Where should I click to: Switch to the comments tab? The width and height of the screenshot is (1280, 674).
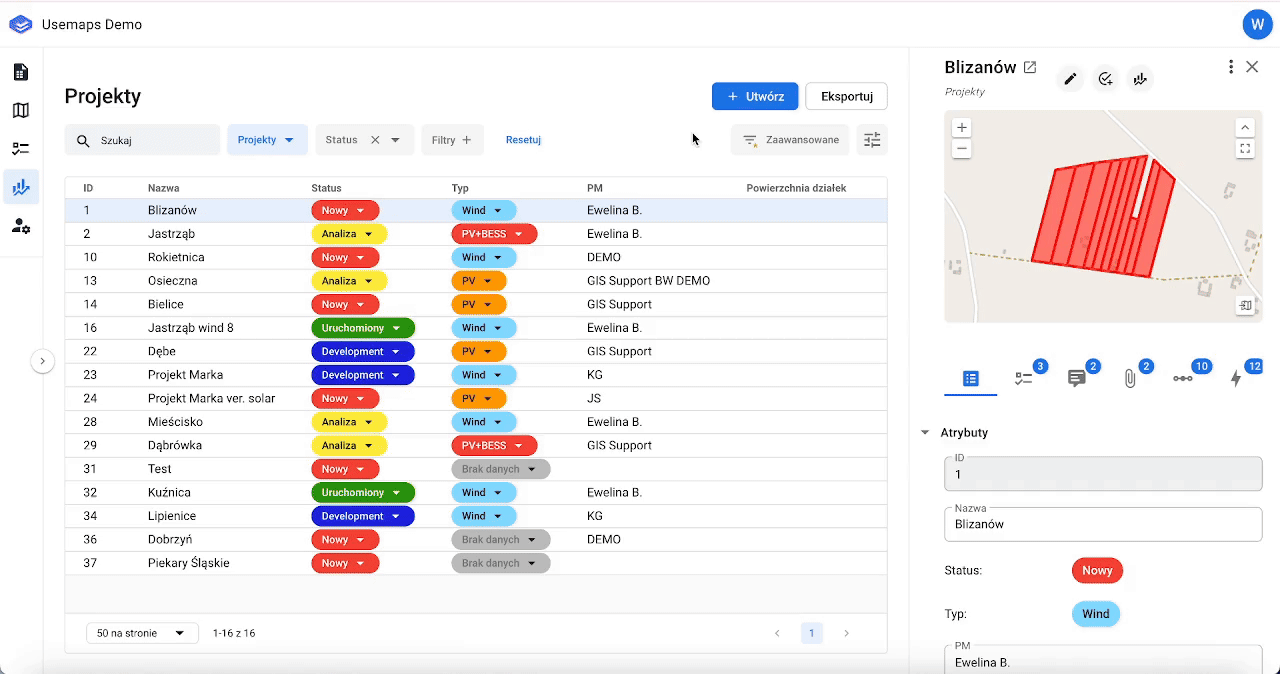click(x=1076, y=379)
